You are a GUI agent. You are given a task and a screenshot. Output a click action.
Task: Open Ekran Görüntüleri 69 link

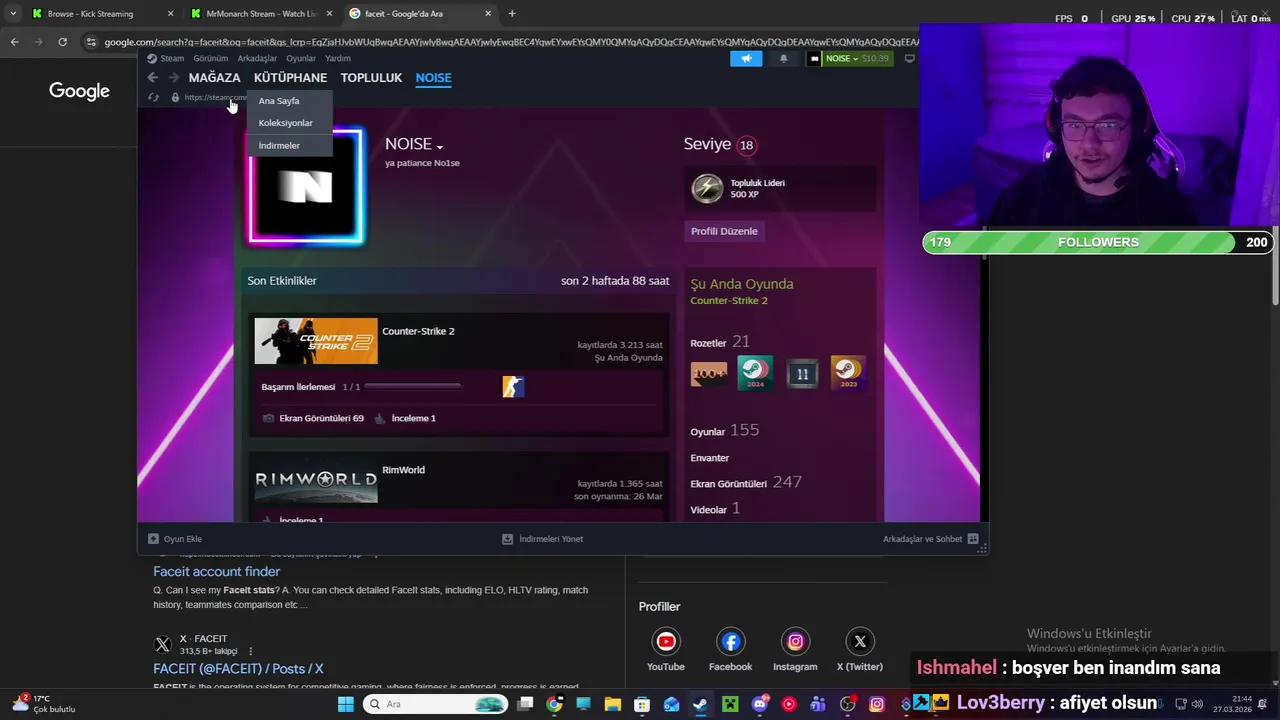[x=321, y=418]
